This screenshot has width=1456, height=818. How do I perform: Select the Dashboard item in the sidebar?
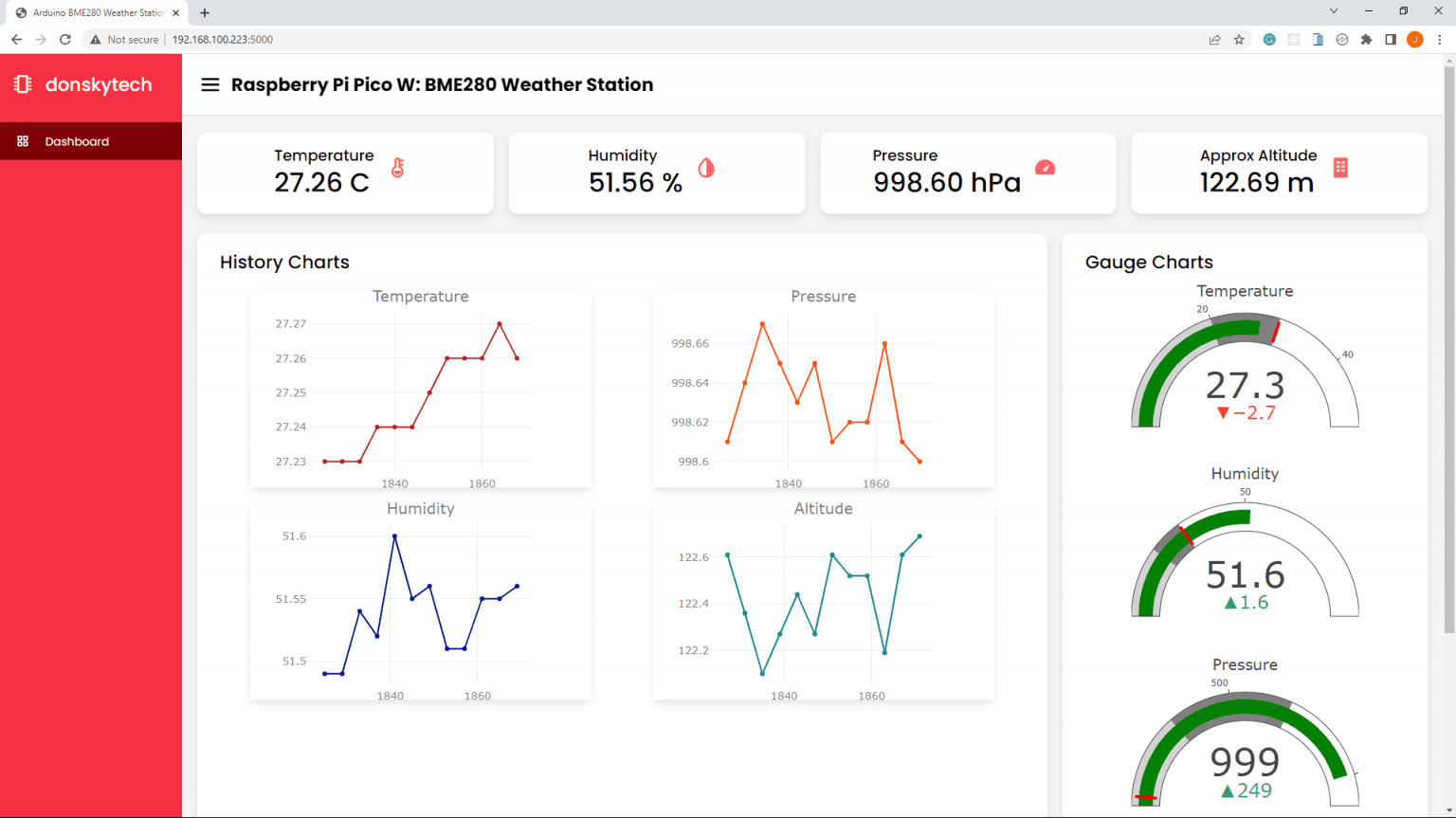click(x=78, y=140)
